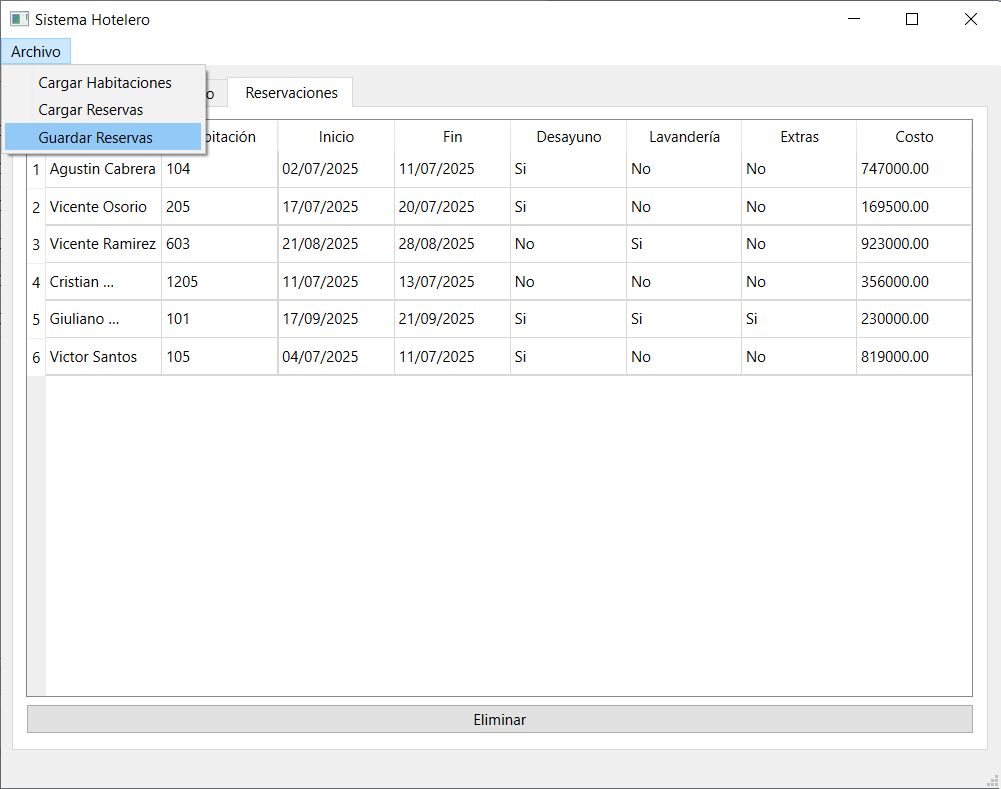Click the cost 923000.00 cell

(914, 244)
